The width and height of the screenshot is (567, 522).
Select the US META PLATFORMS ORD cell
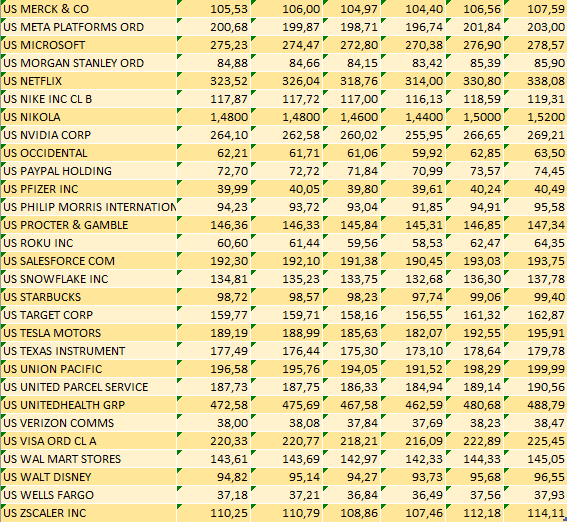pyautogui.click(x=89, y=27)
